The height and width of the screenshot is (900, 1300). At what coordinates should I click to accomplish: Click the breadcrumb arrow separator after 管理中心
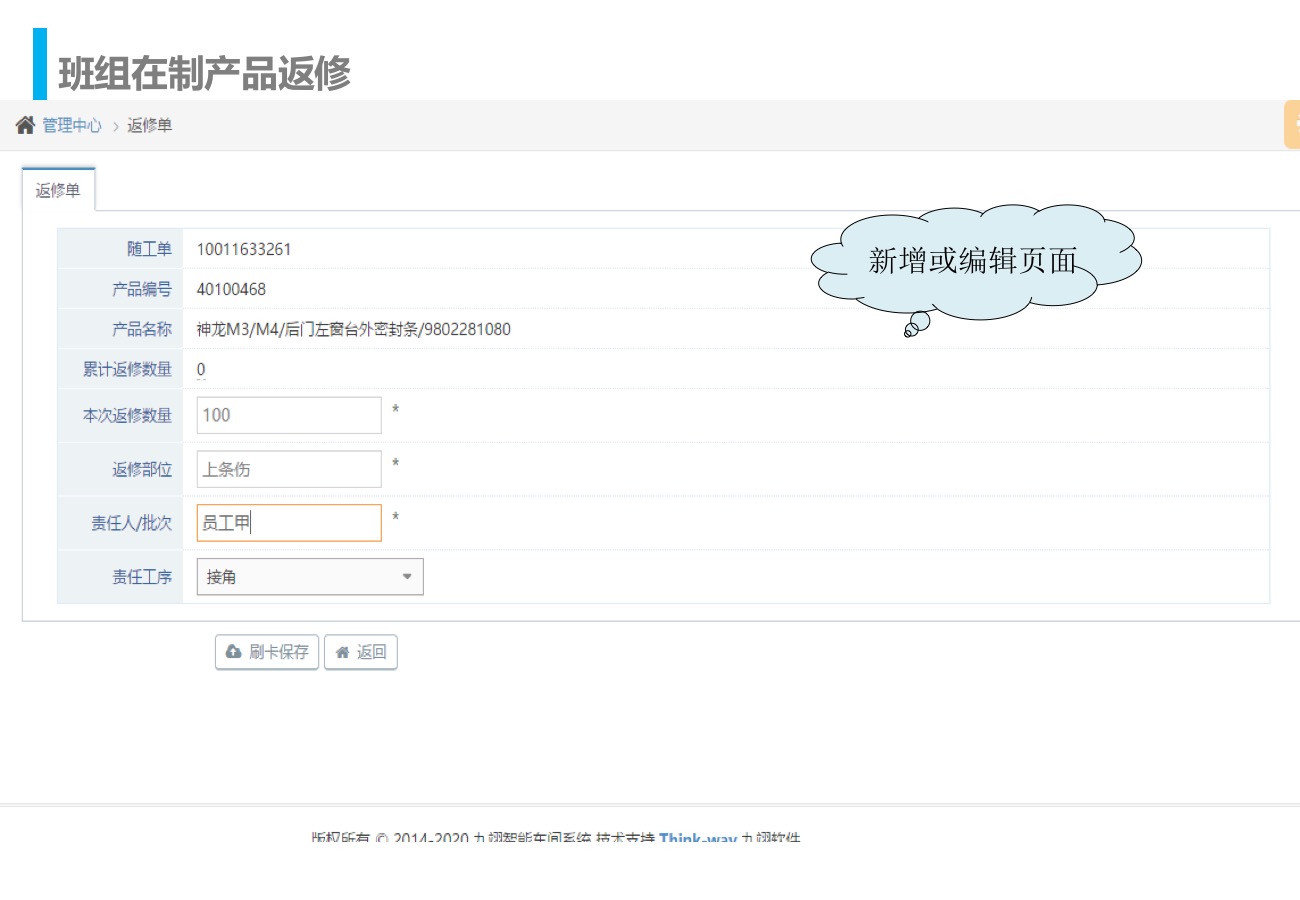tap(115, 126)
